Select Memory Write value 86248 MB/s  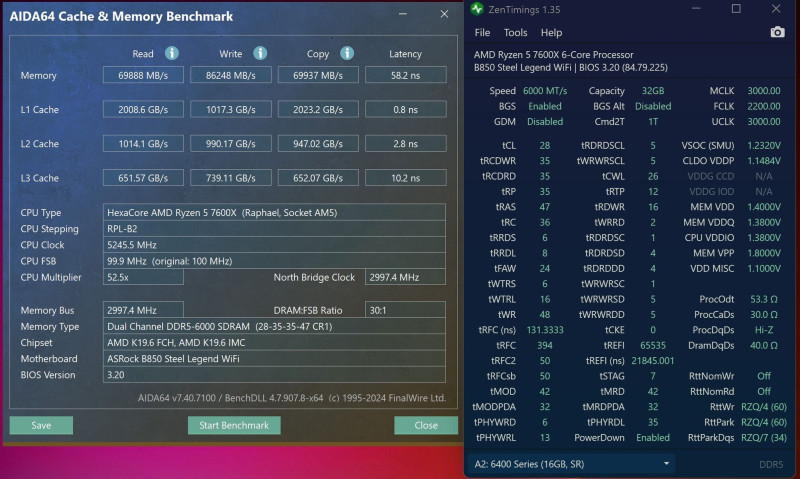pos(231,75)
